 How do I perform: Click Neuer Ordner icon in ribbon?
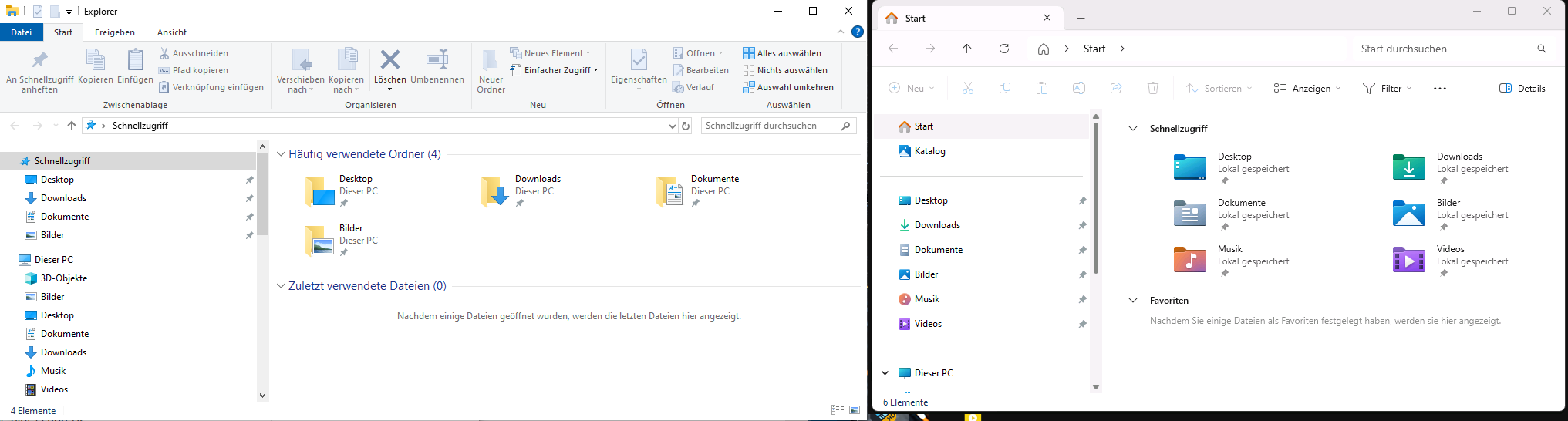point(490,62)
